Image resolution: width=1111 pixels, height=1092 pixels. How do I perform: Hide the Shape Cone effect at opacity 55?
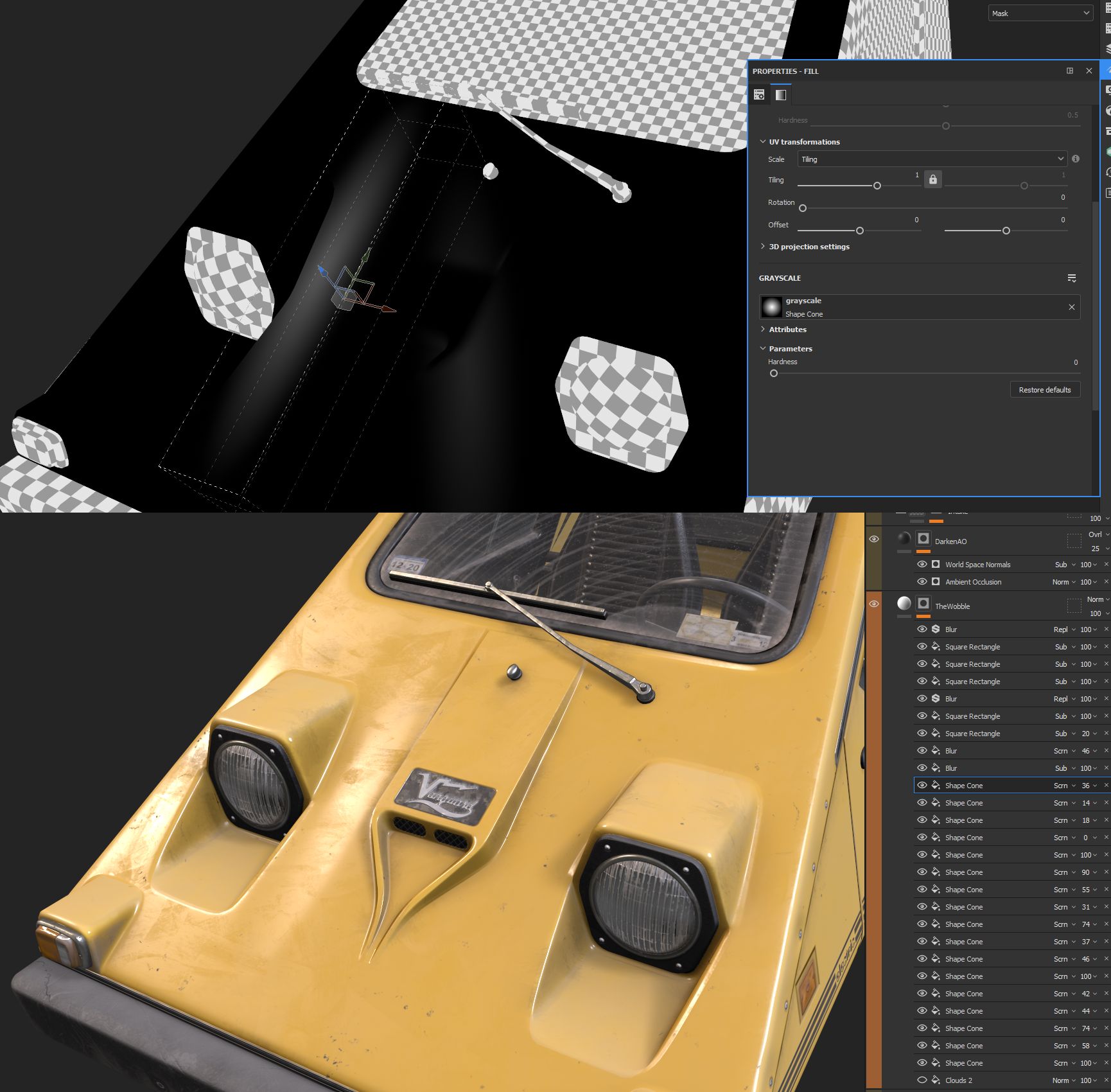tap(922, 890)
